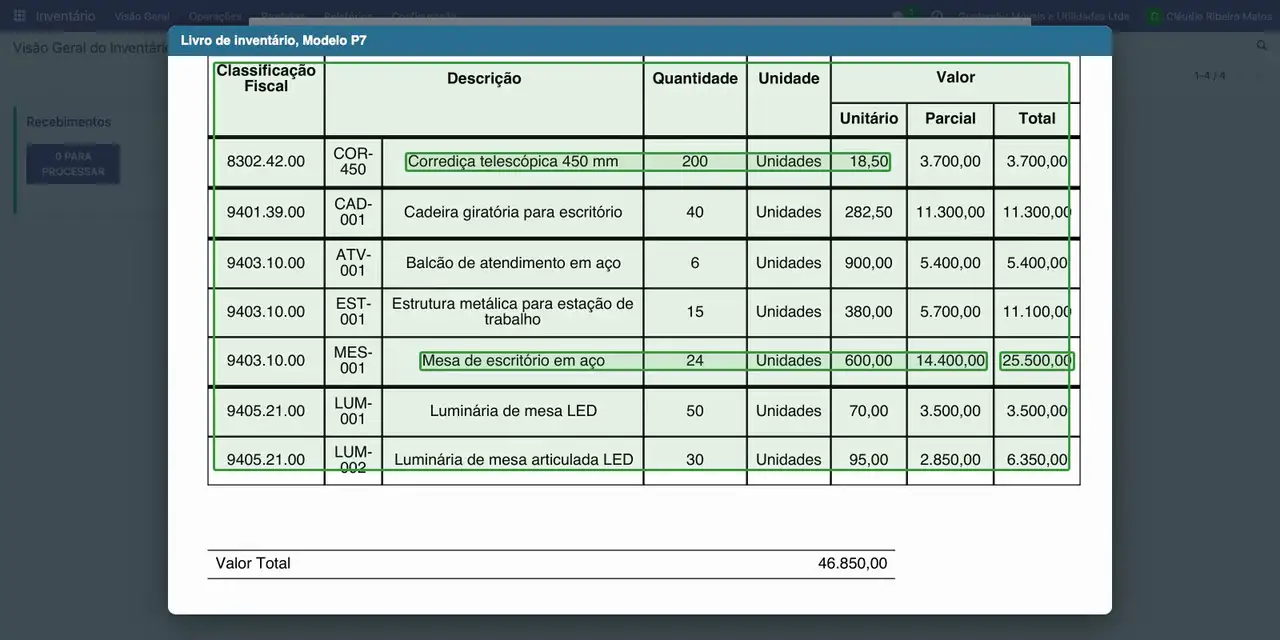1280x640 pixels.
Task: Click quantity 24 in the Mesa row
Action: tap(695, 361)
